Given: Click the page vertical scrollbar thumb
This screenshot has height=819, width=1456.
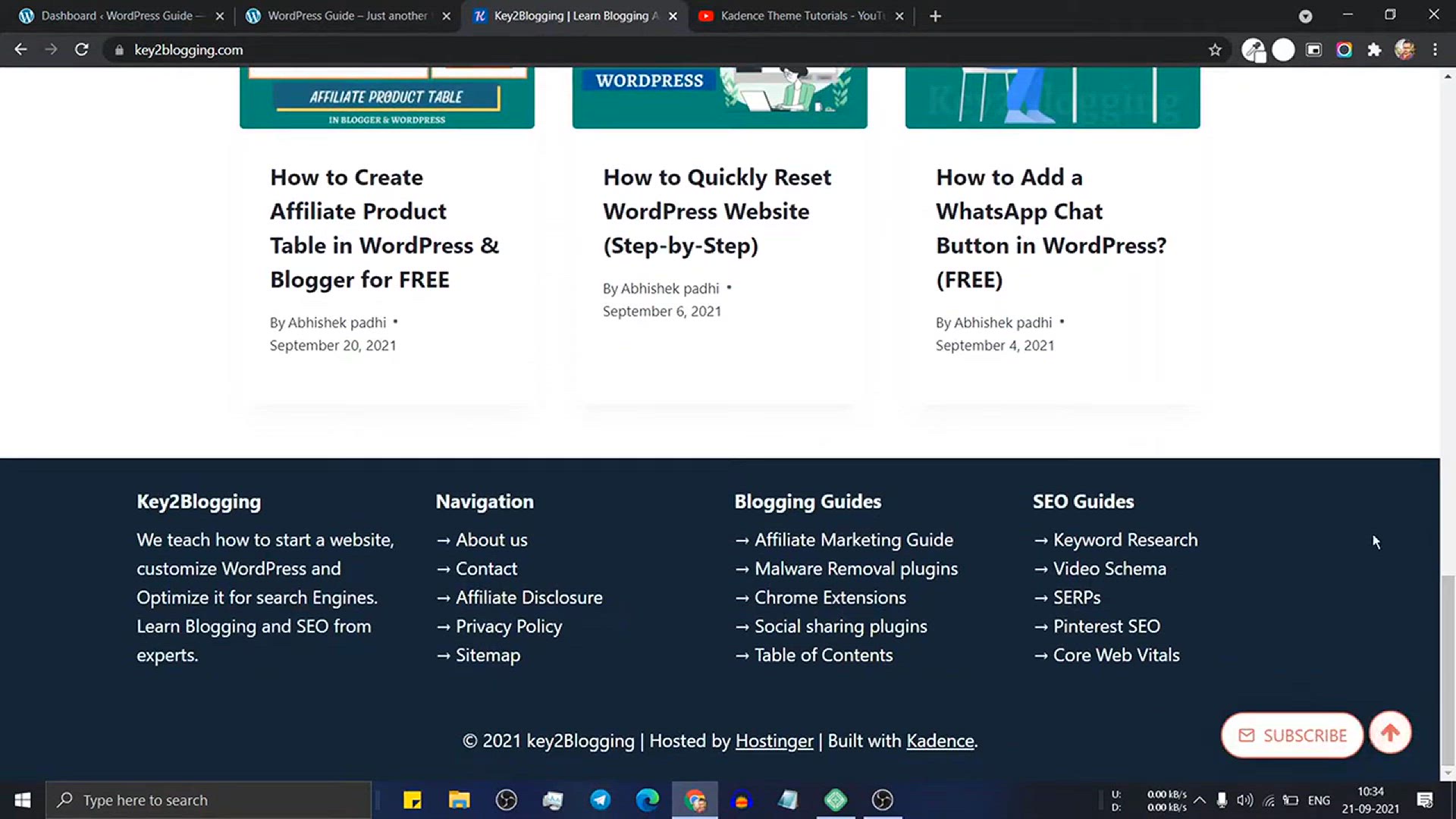Looking at the screenshot, I should [1448, 671].
